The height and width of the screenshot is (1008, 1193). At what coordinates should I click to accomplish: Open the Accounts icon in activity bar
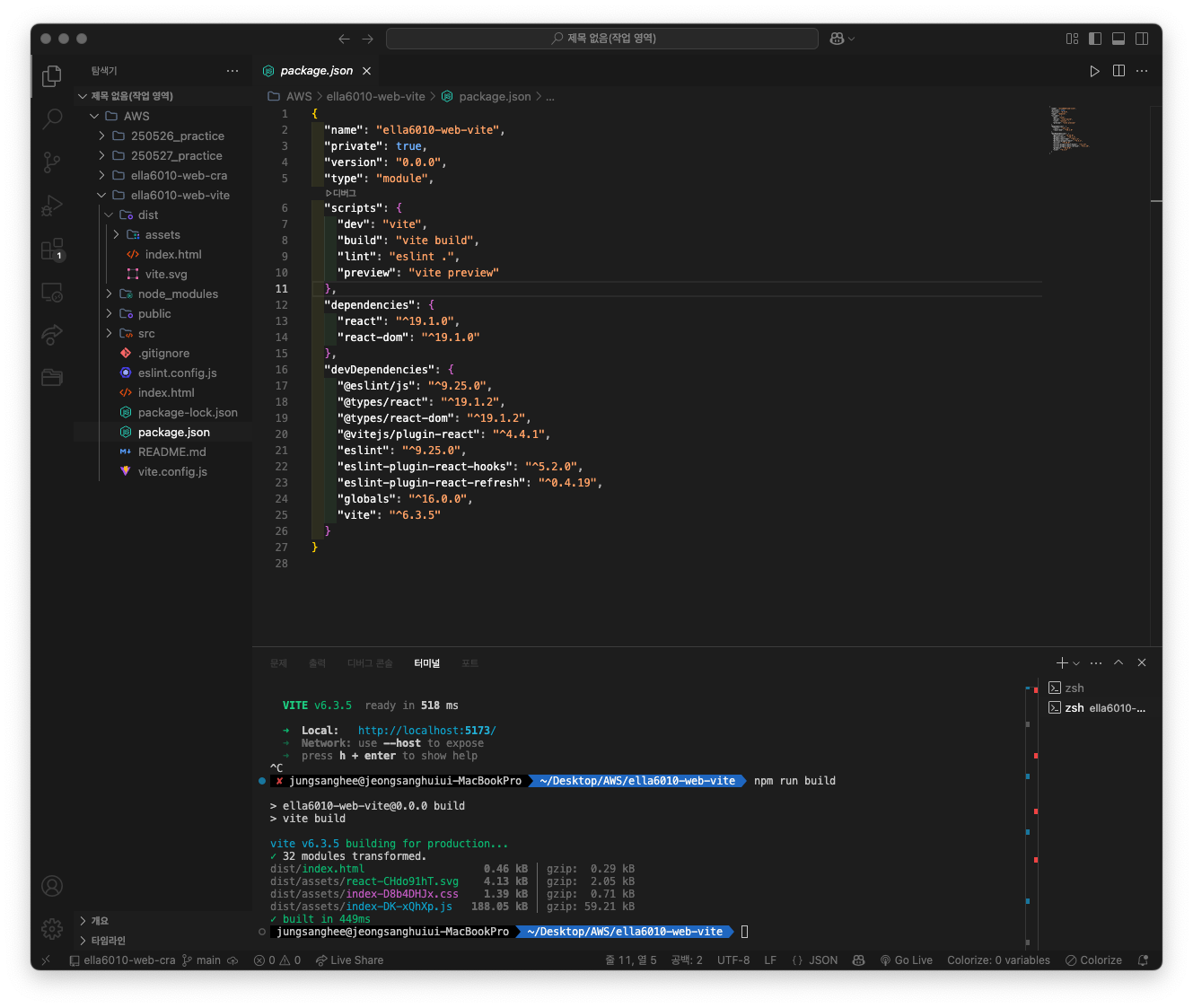coord(52,886)
